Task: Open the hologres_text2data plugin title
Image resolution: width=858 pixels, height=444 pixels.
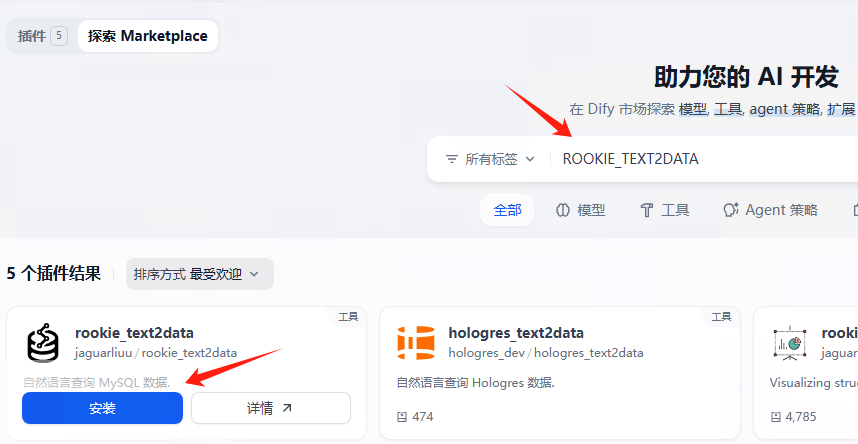Action: pyautogui.click(x=516, y=333)
